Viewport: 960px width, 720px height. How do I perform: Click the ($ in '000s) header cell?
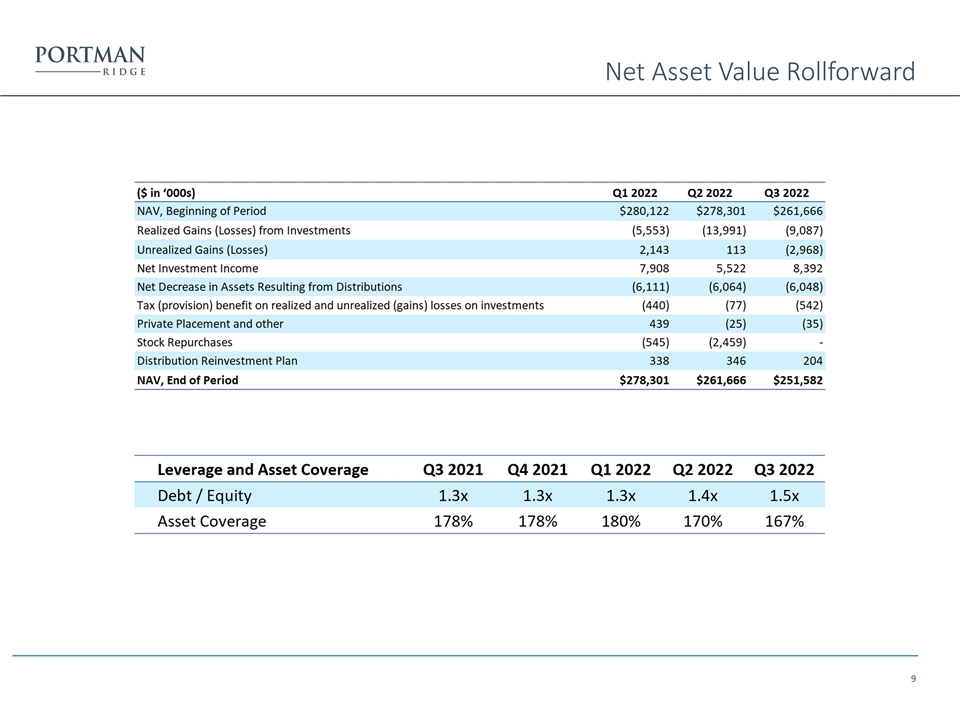coord(166,193)
